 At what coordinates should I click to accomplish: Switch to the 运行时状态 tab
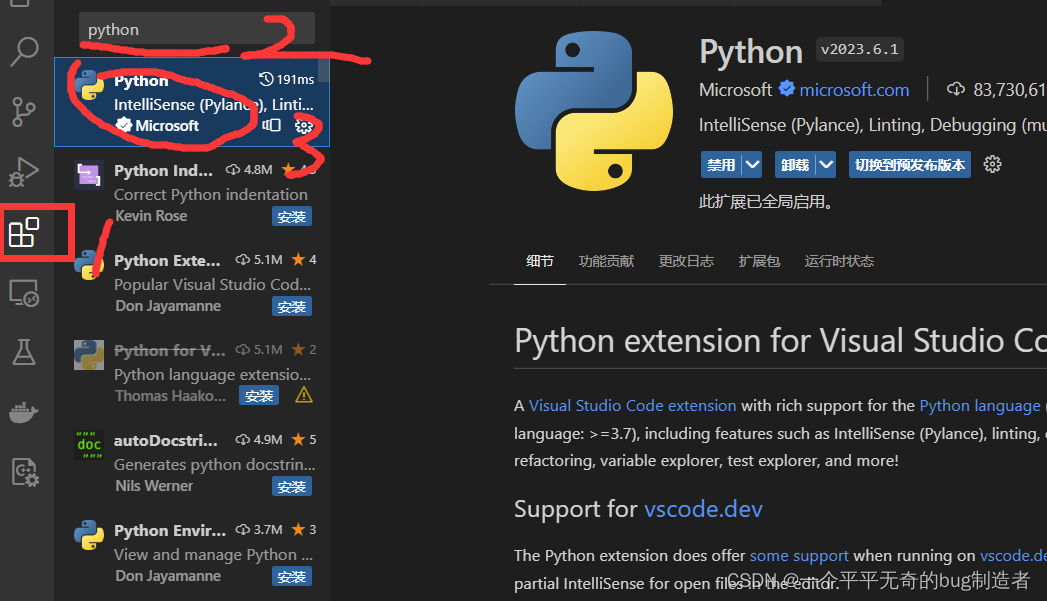[839, 261]
